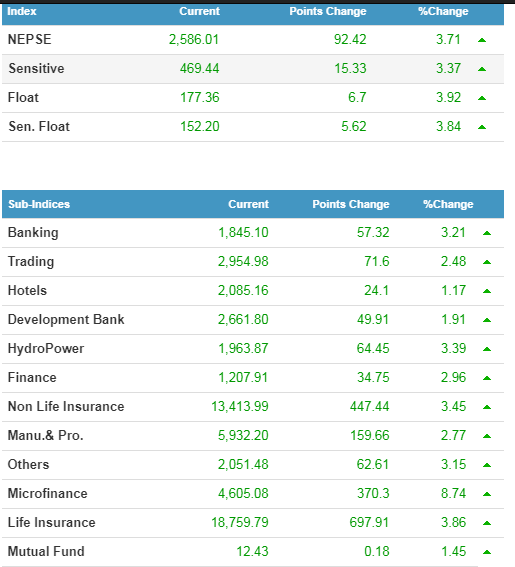Click the up arrow next to Microfinance

(x=487, y=494)
